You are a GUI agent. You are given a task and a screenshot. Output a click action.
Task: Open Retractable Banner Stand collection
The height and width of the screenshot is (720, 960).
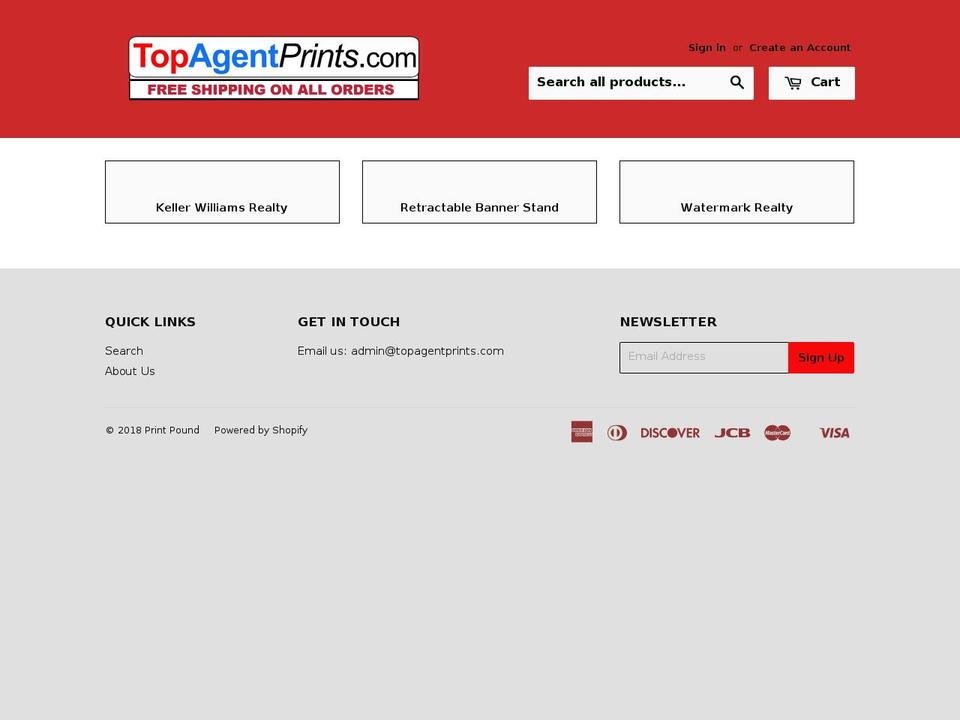479,192
